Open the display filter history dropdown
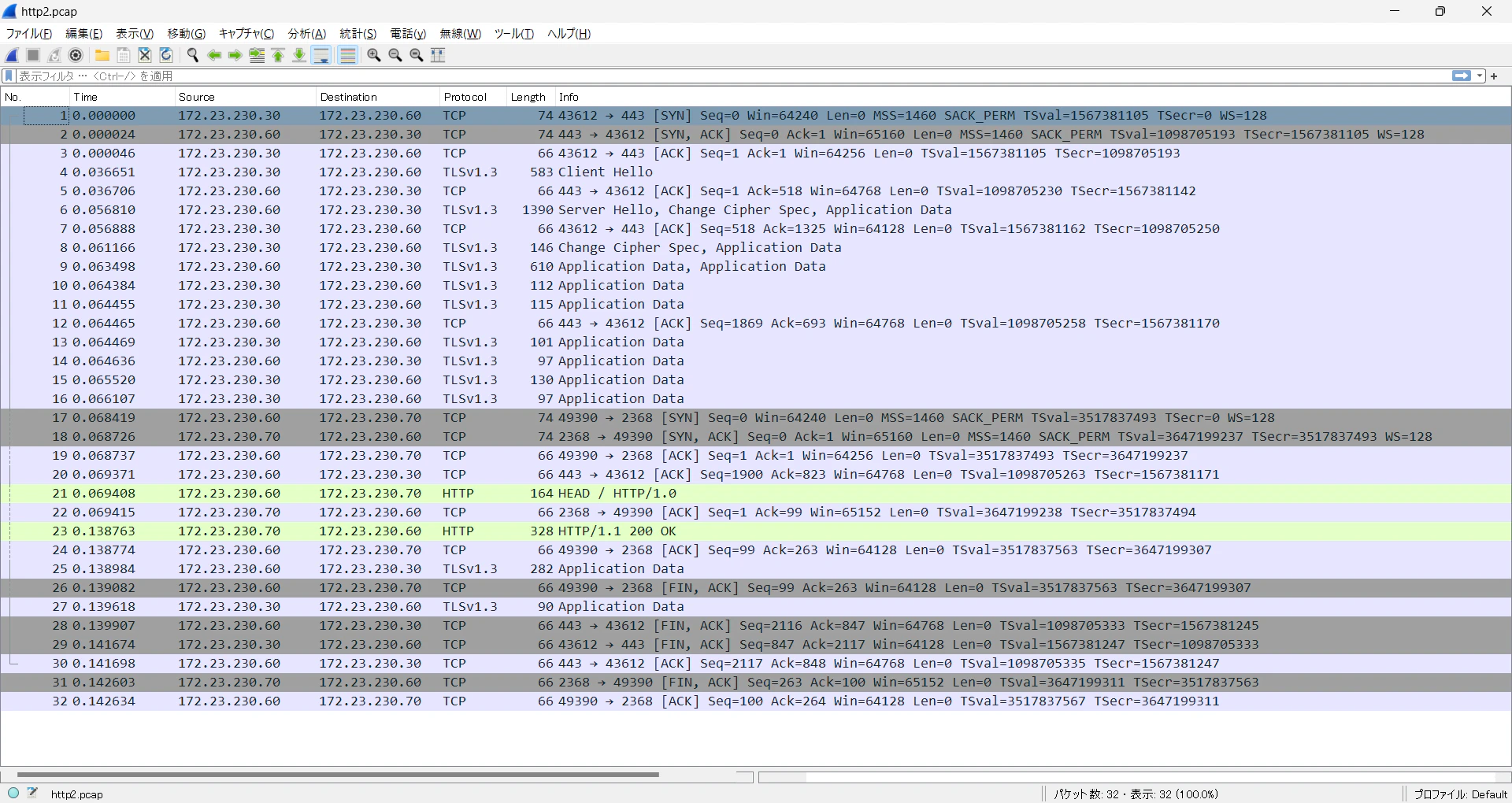This screenshot has height=803, width=1512. 1480,76
